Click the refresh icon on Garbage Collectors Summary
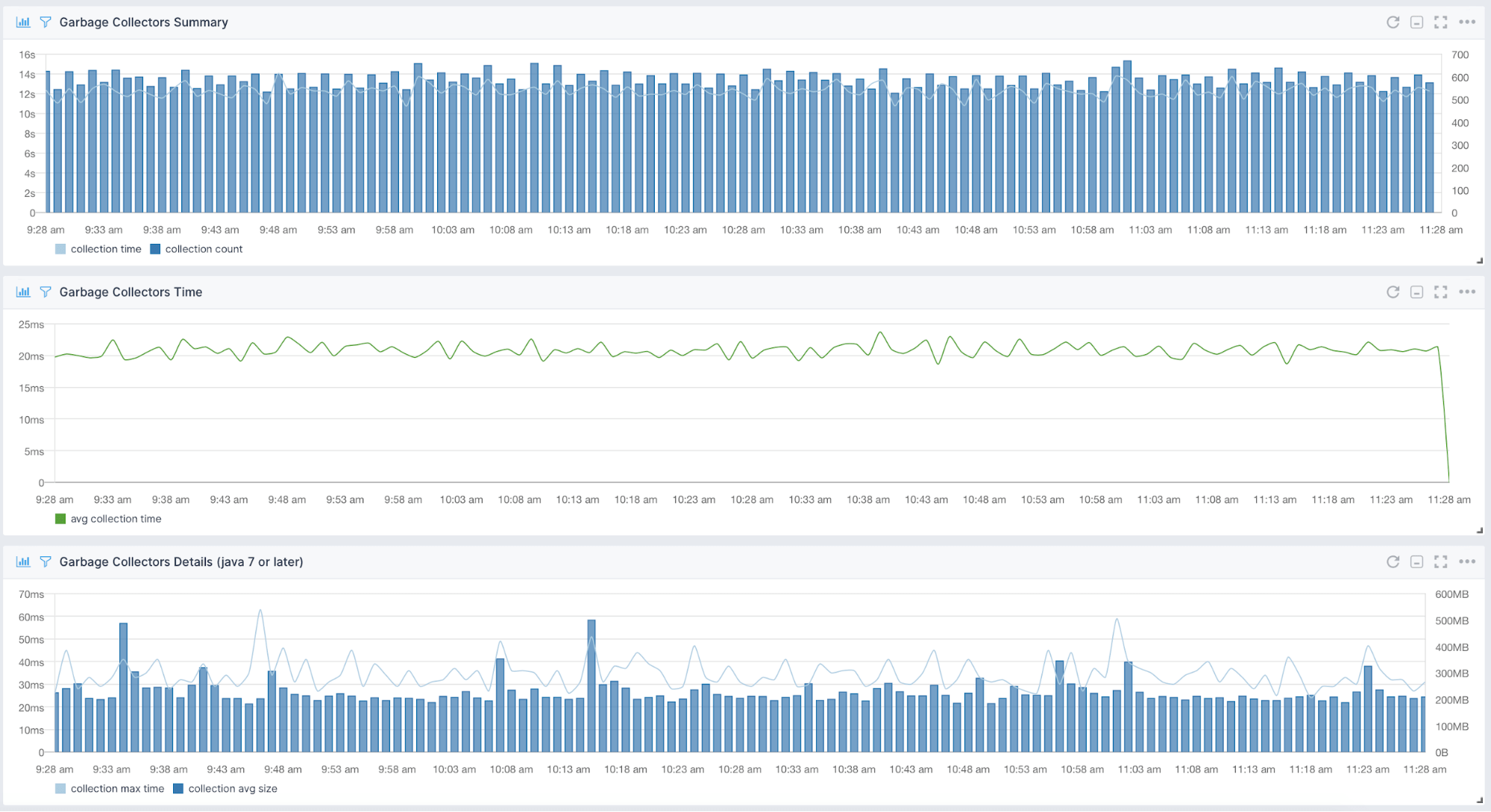This screenshot has width=1491, height=812. coord(1393,22)
